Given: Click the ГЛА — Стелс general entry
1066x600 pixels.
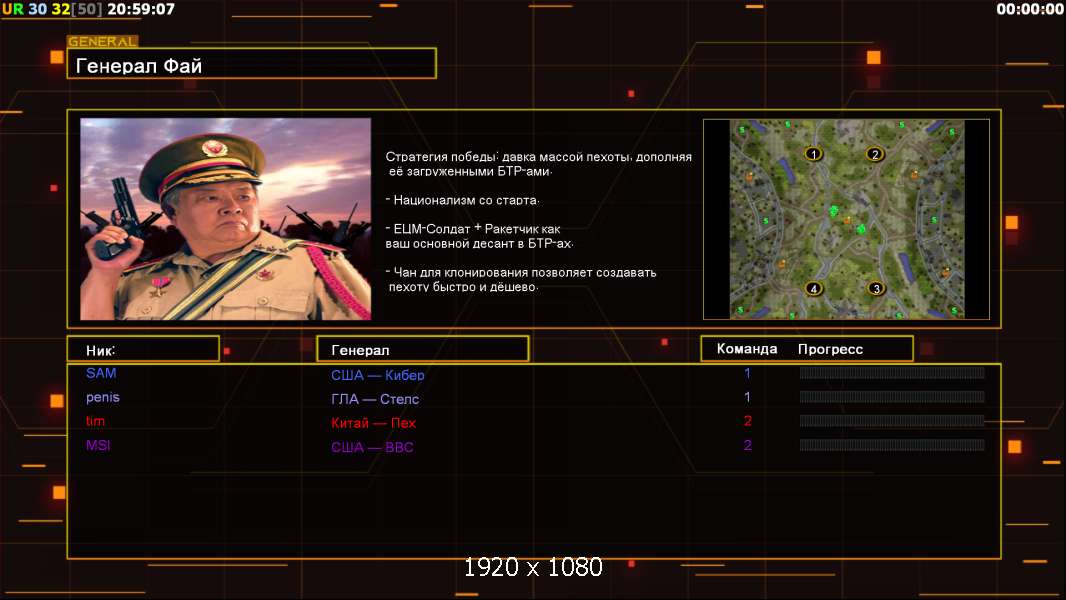Looking at the screenshot, I should (x=375, y=399).
